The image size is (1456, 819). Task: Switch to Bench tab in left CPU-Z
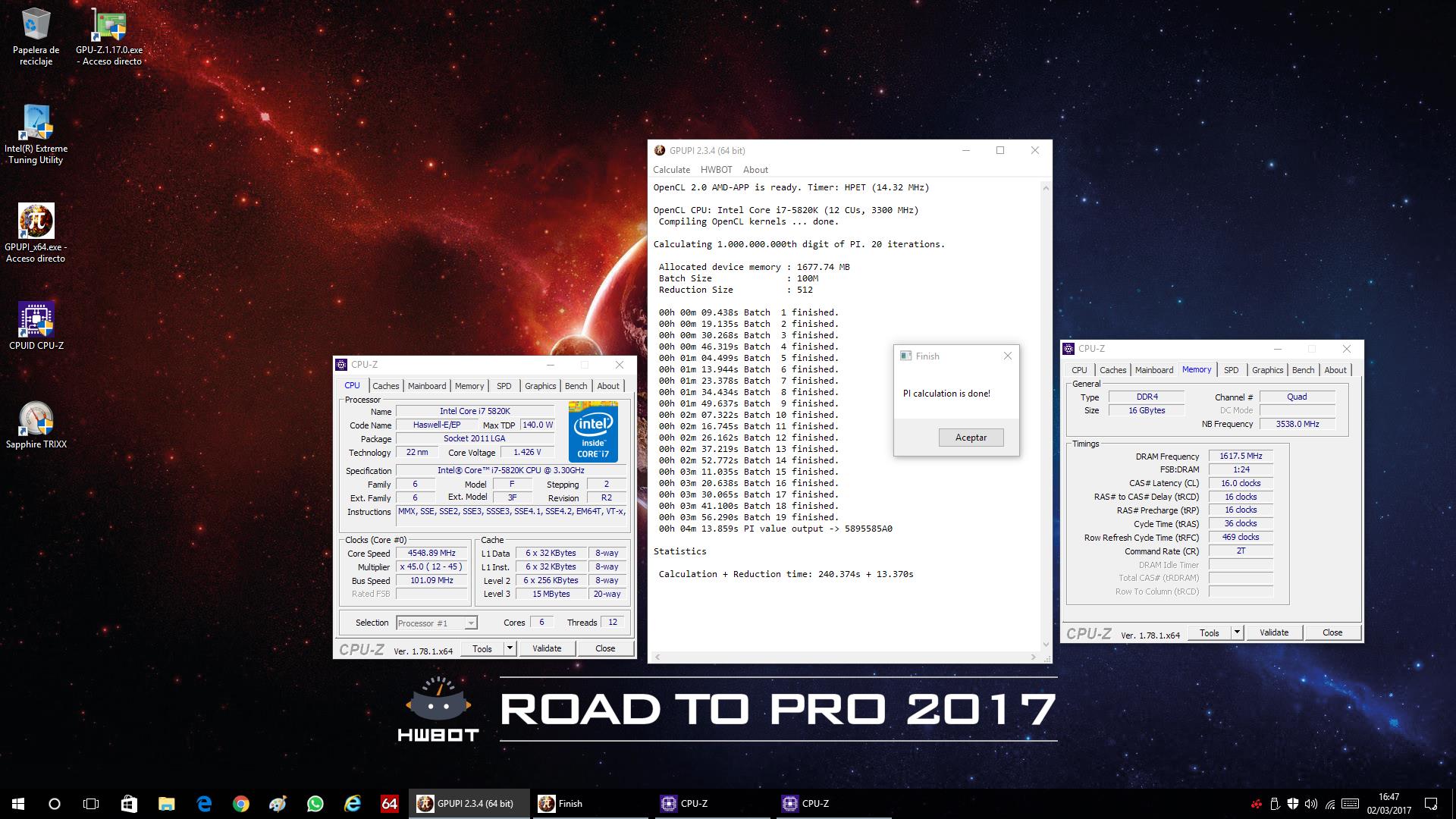576,386
